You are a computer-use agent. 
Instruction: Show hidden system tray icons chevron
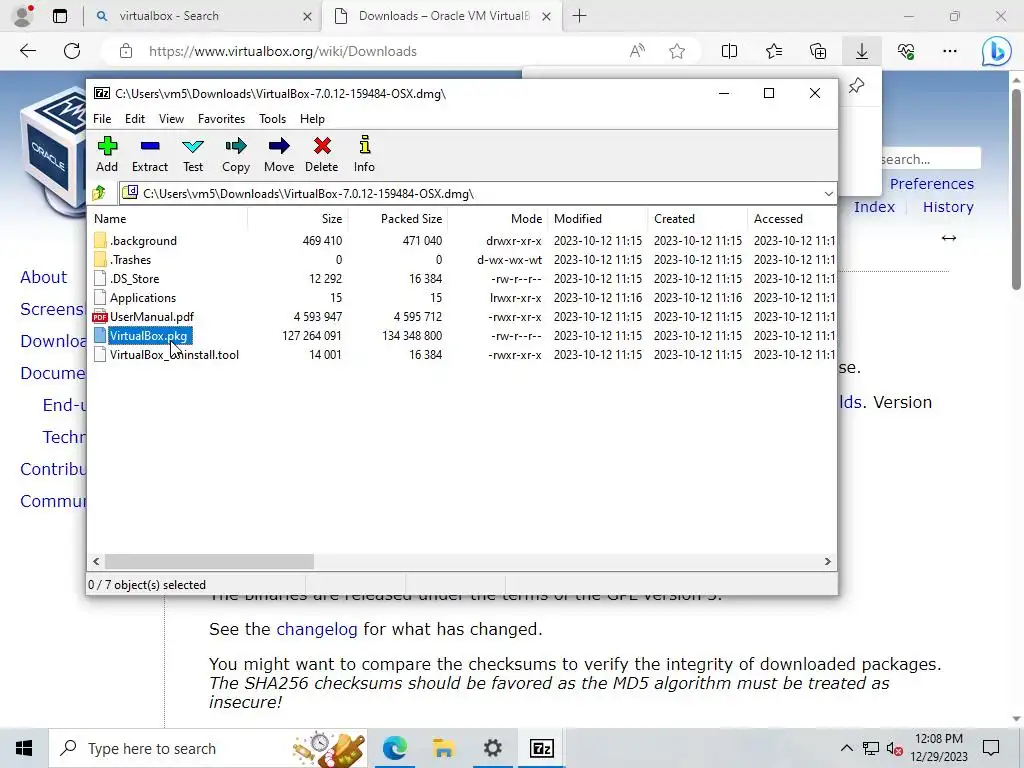click(846, 748)
